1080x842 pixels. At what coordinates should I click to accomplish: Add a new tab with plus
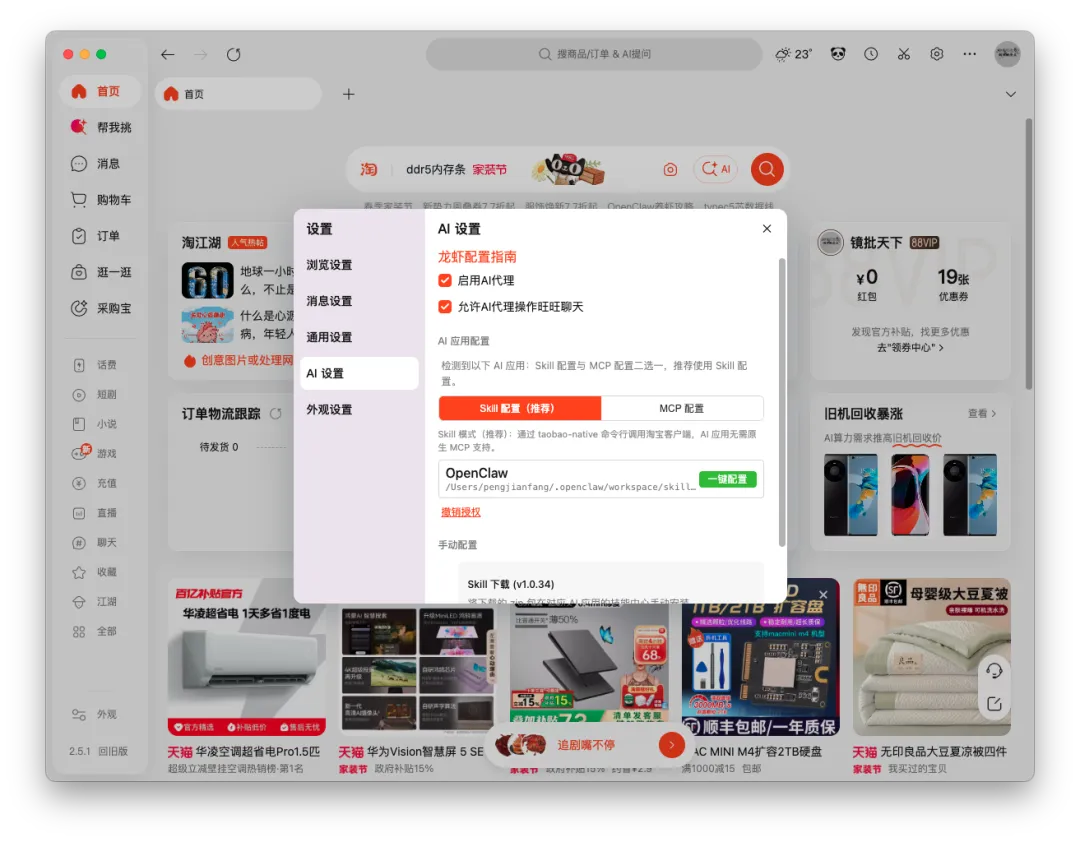coord(349,94)
